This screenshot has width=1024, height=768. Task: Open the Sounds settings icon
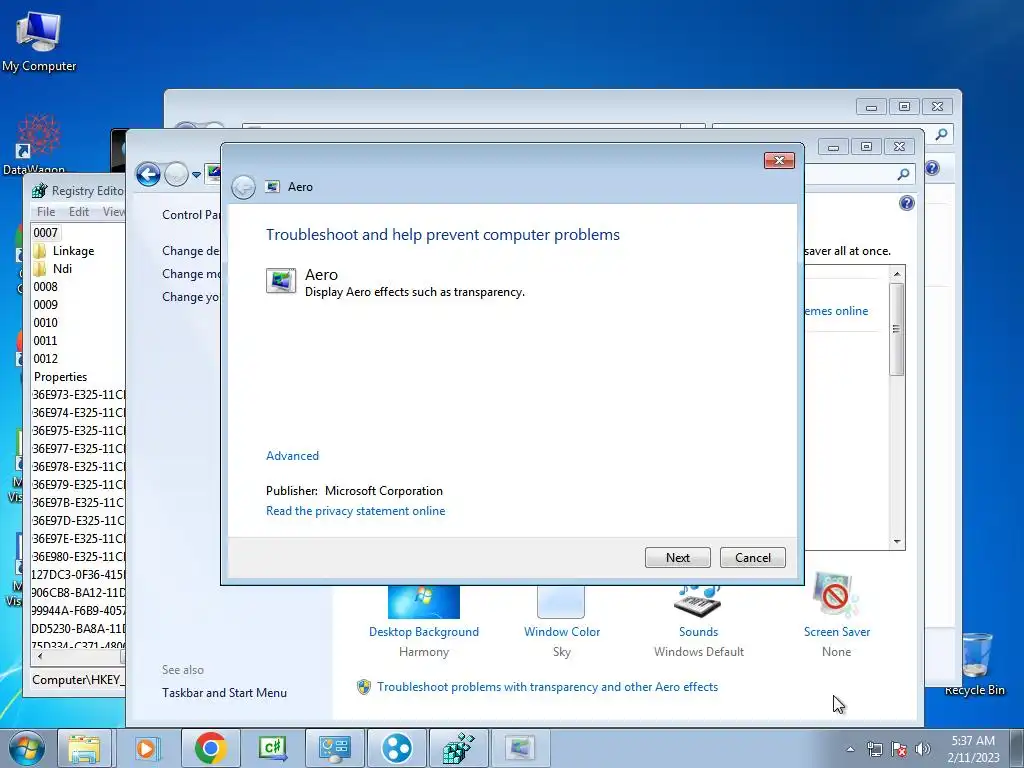tap(698, 601)
